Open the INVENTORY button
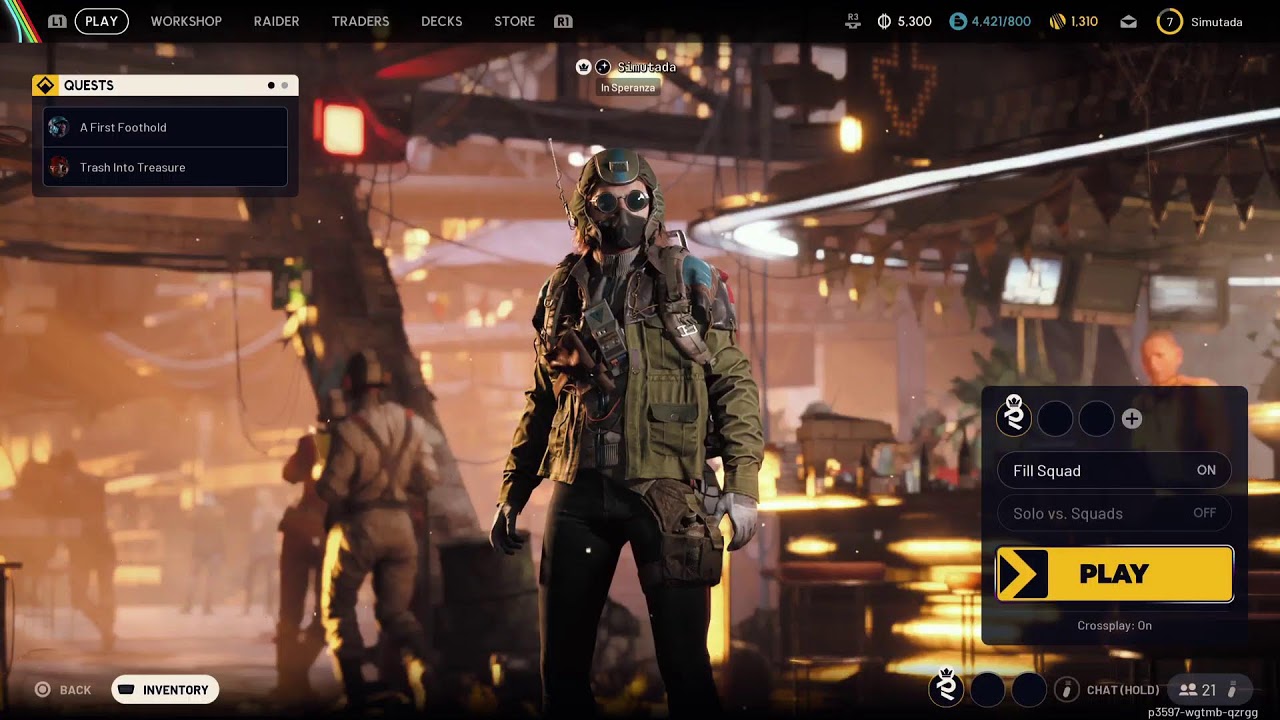Image resolution: width=1280 pixels, height=720 pixels. point(165,690)
